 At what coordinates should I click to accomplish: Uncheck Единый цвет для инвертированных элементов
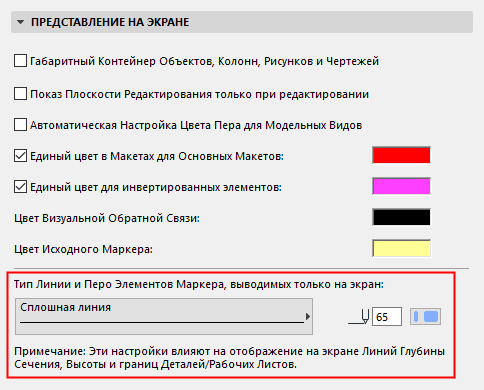pyautogui.click(x=20, y=187)
